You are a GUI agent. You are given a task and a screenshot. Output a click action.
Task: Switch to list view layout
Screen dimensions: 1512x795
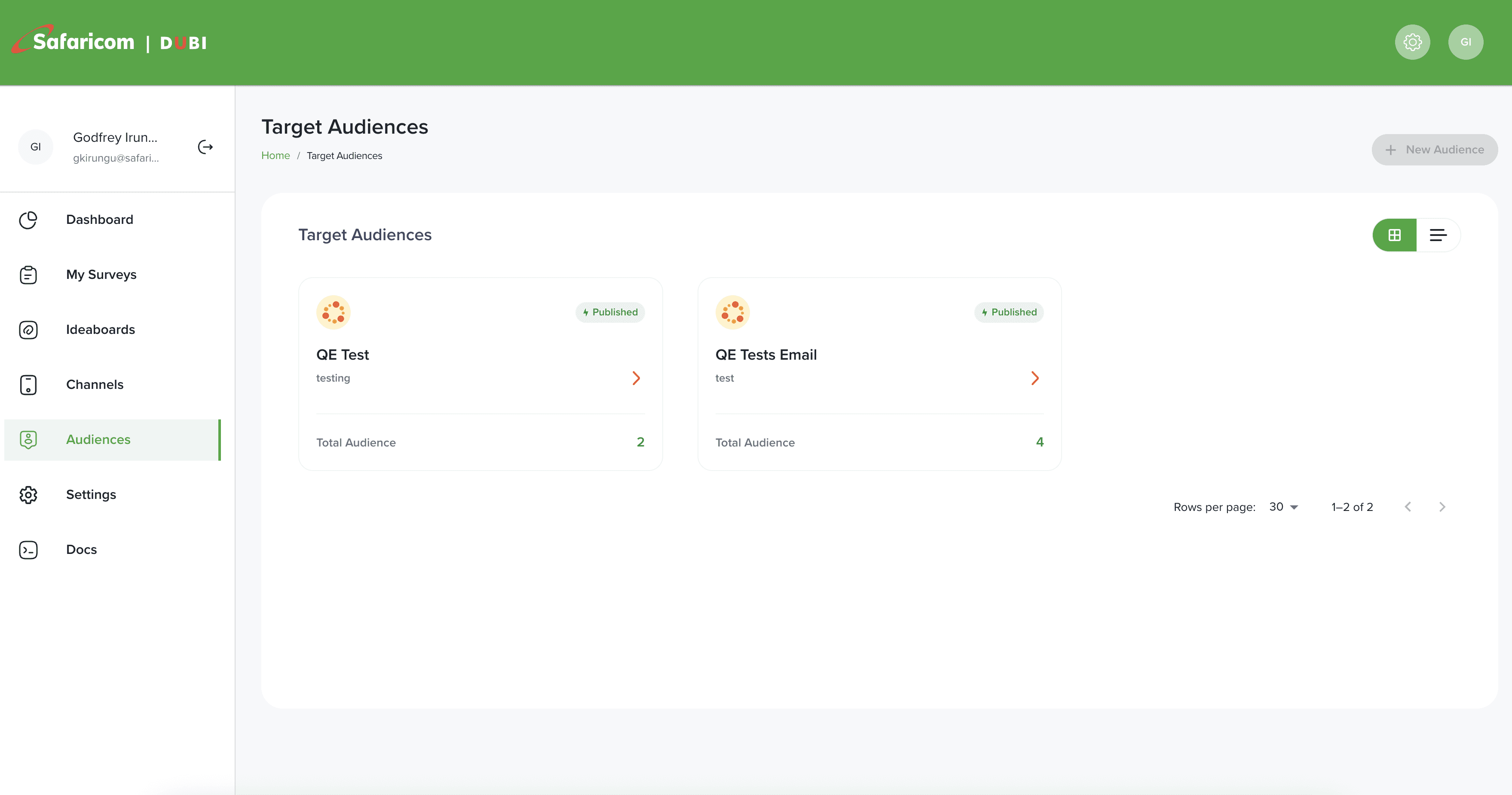[1438, 235]
